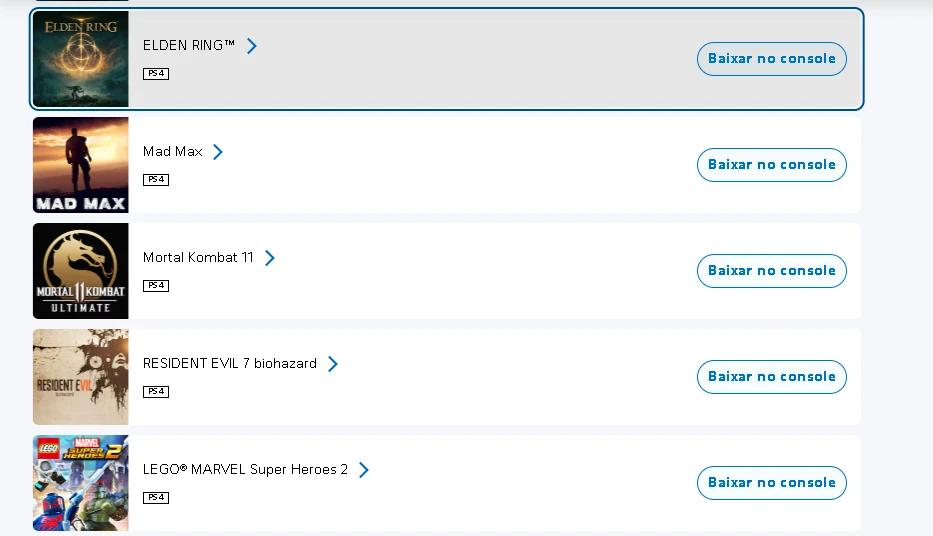The image size is (933, 536).
Task: Click the arrow after RESIDENT EVIL 7 biohazard
Action: (x=333, y=364)
